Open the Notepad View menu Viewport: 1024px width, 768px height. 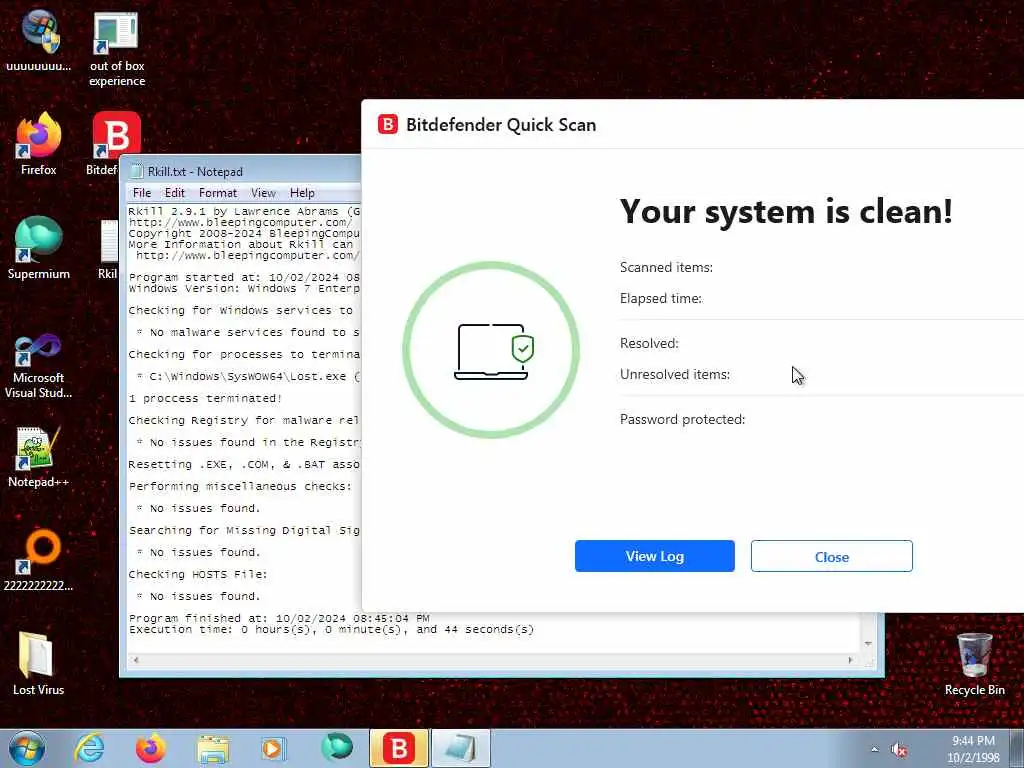[263, 193]
